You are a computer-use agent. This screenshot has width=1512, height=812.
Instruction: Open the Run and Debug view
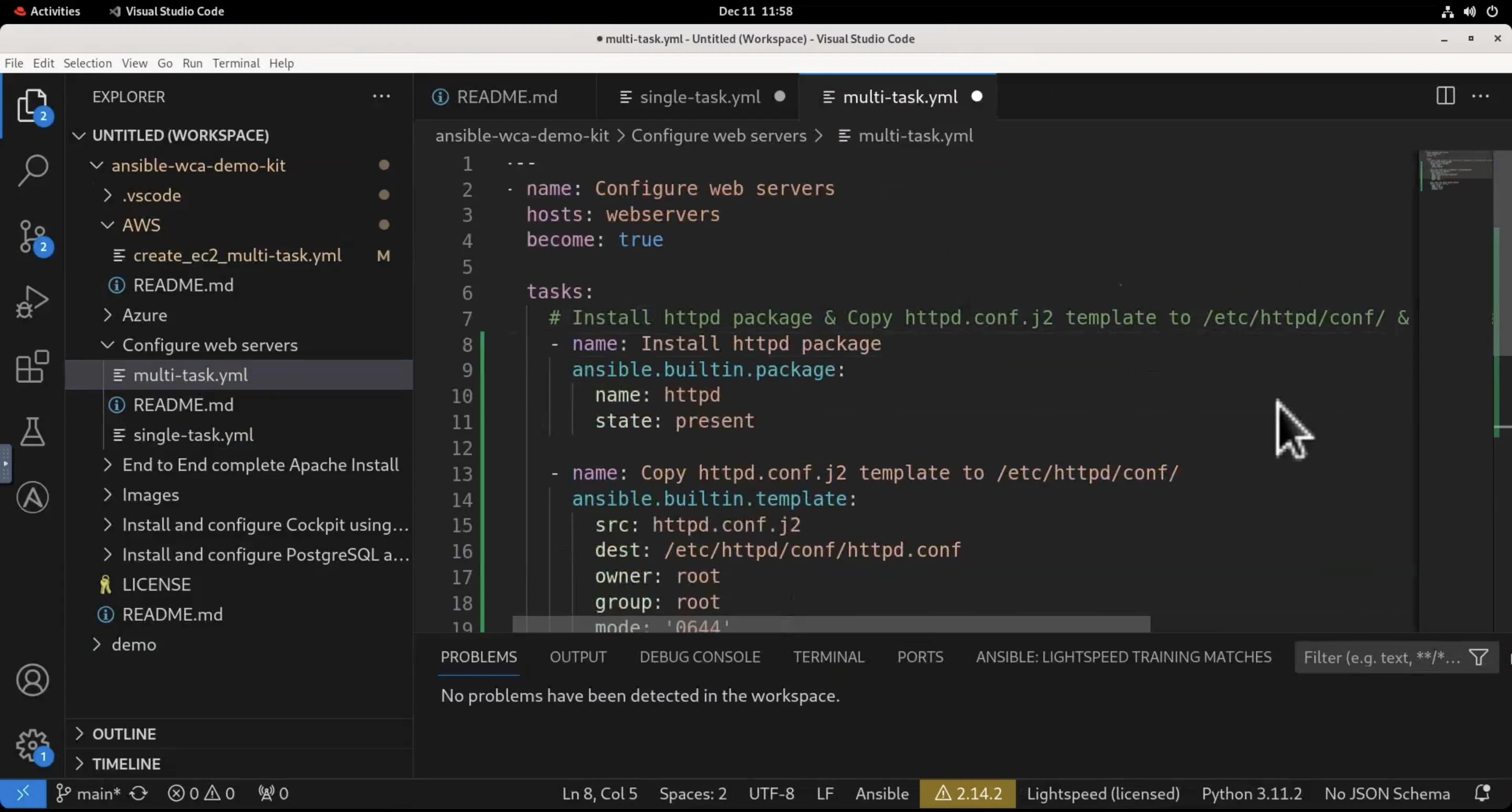(x=32, y=302)
